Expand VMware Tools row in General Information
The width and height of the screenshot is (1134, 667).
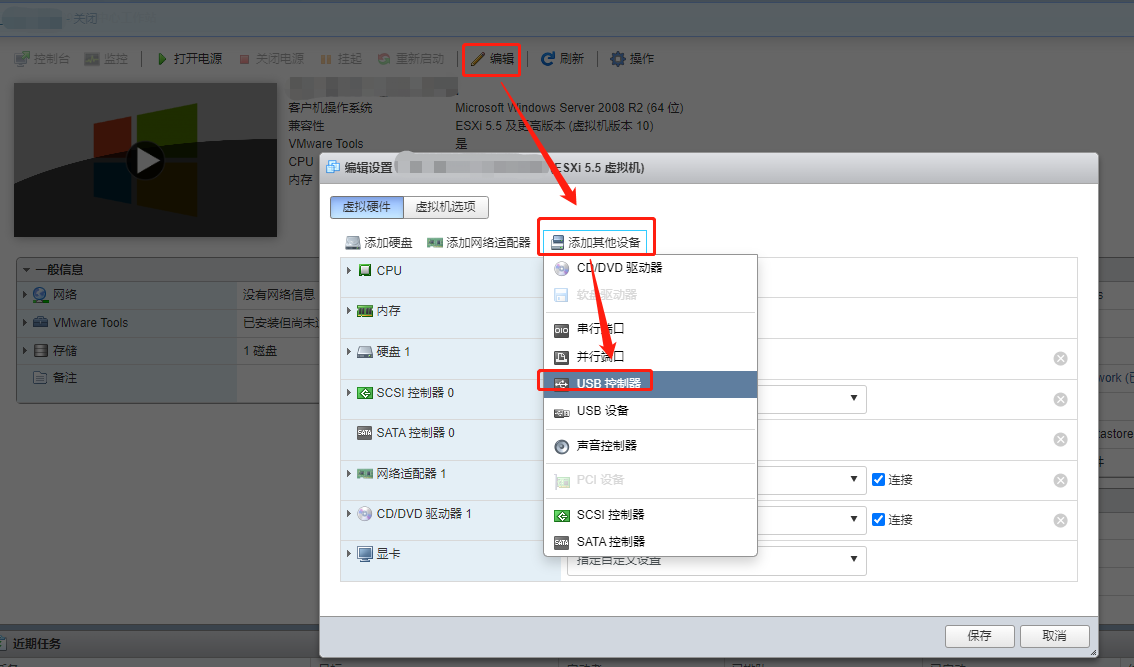pos(25,323)
